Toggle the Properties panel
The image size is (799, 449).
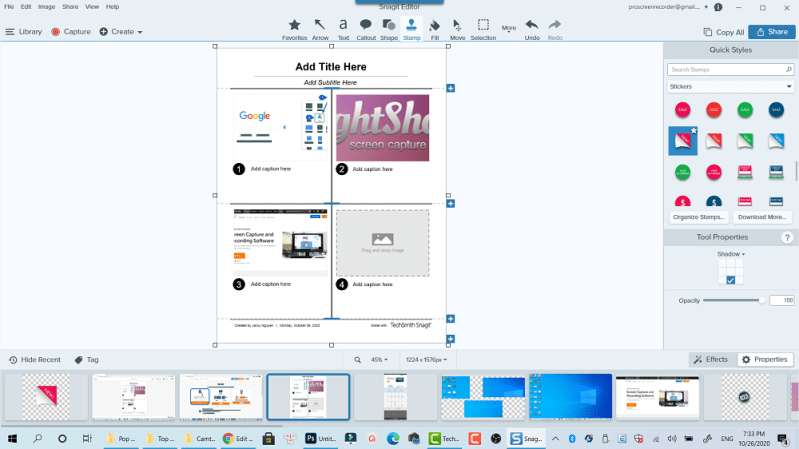[765, 359]
